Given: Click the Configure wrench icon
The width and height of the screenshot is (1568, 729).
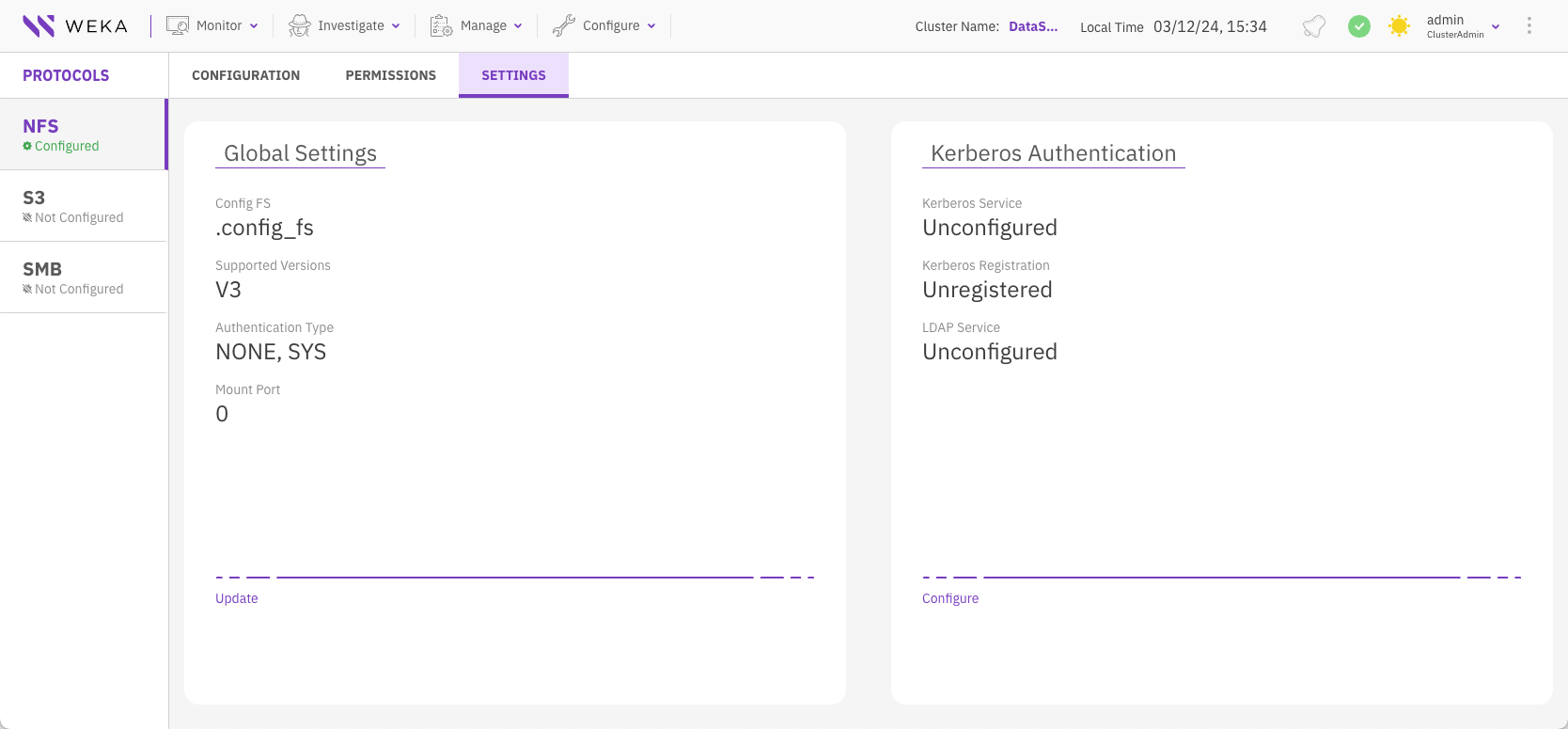Looking at the screenshot, I should click(x=564, y=26).
